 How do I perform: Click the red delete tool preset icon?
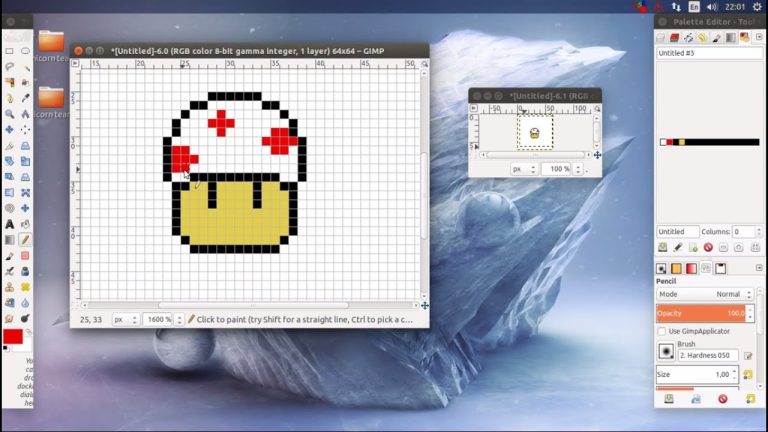[722, 399]
